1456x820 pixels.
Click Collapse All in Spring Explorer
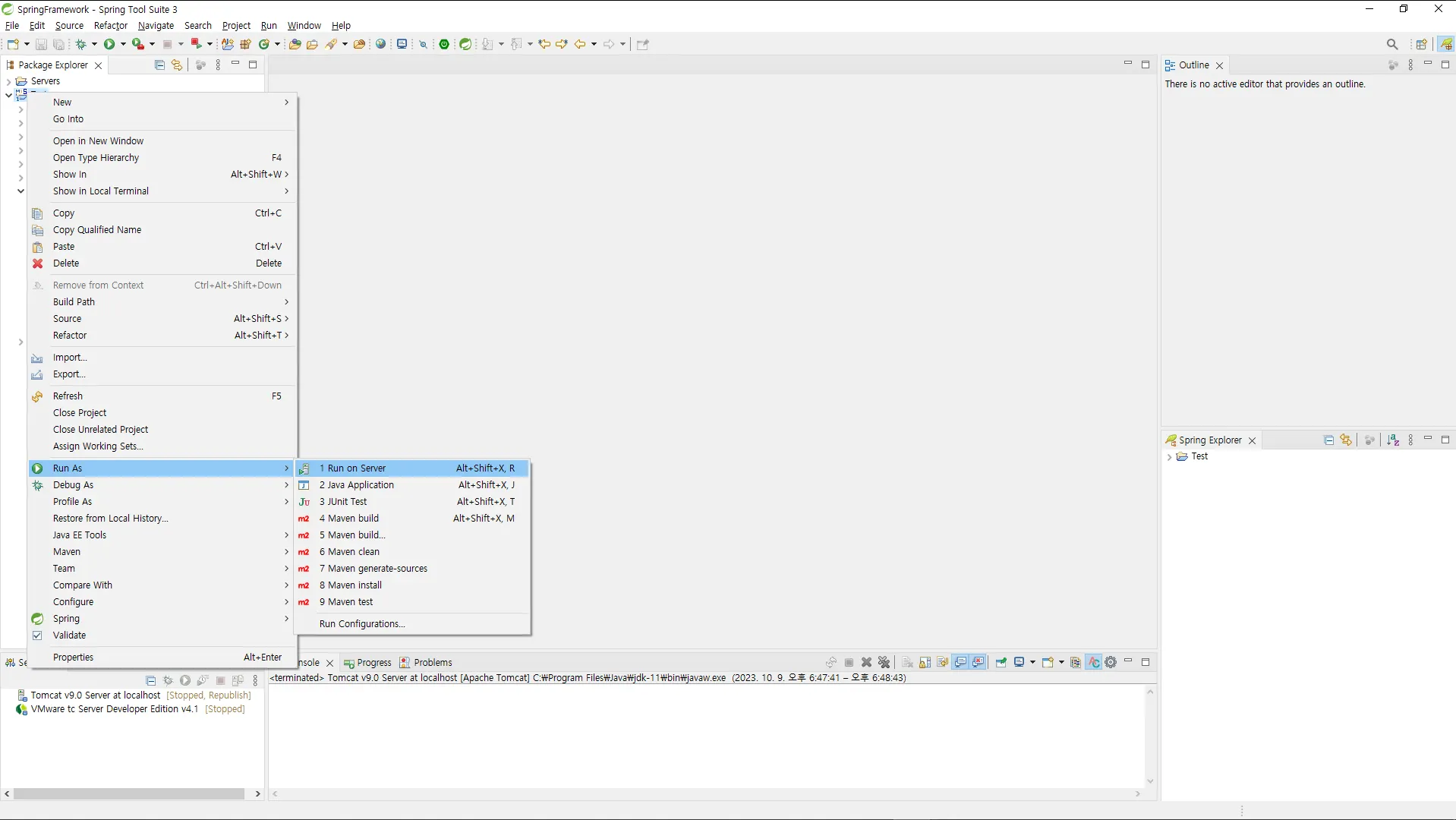point(1328,440)
